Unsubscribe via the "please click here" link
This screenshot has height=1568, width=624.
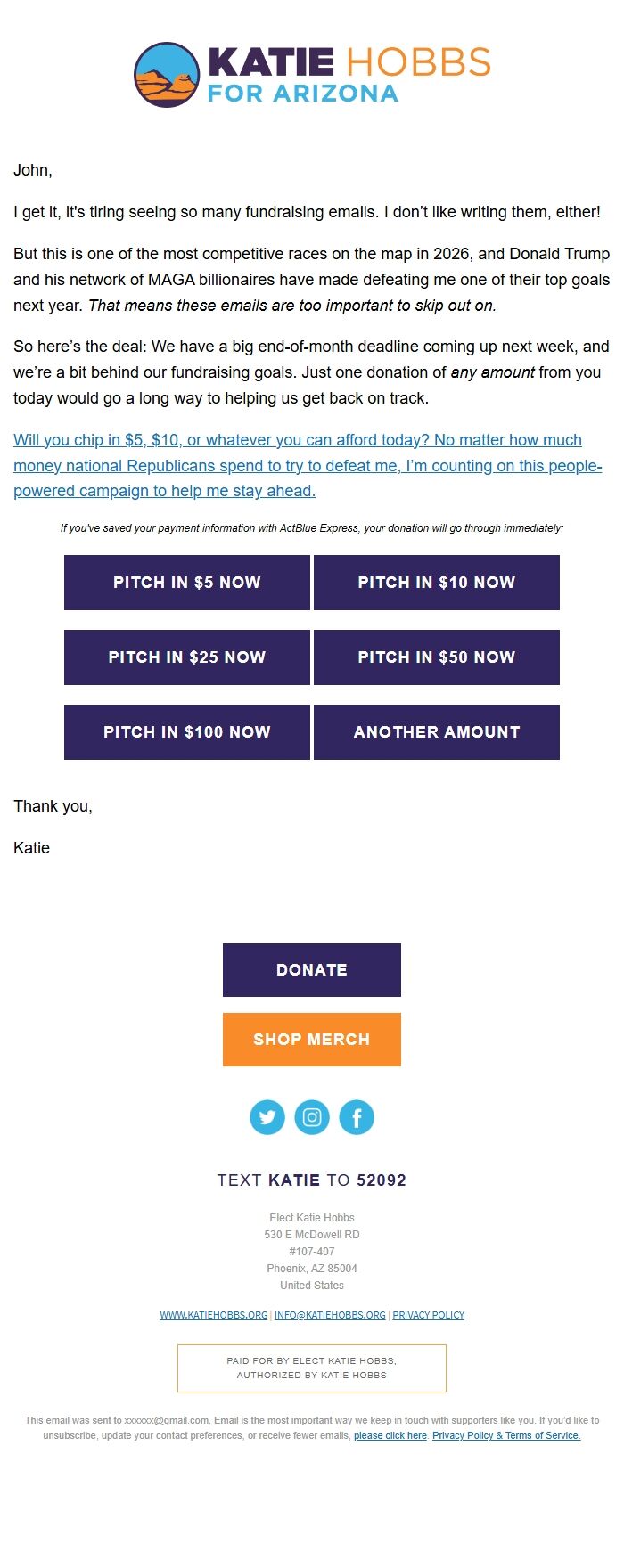[x=390, y=1435]
